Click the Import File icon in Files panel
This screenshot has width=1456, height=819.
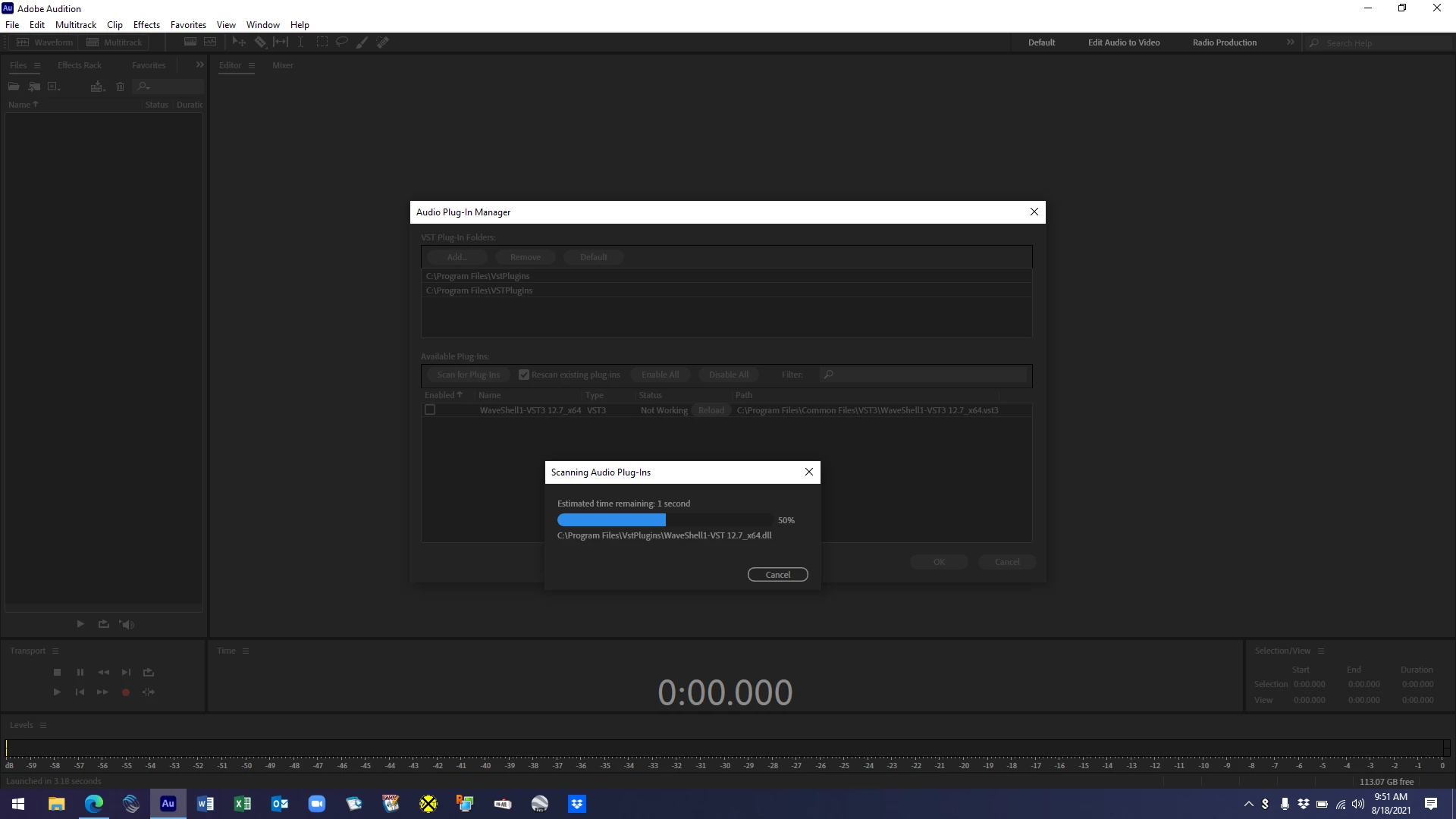pyautogui.click(x=34, y=86)
